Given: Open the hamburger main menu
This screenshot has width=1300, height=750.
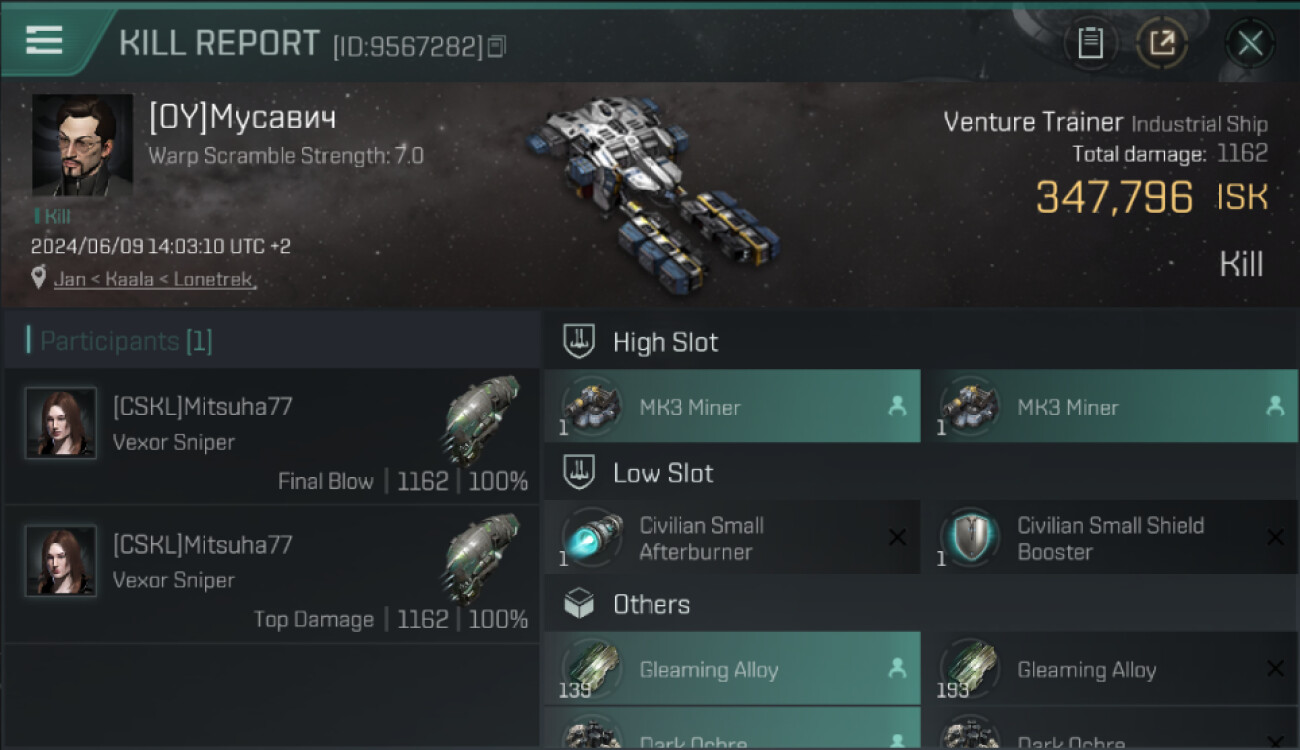Looking at the screenshot, I should pyautogui.click(x=44, y=40).
